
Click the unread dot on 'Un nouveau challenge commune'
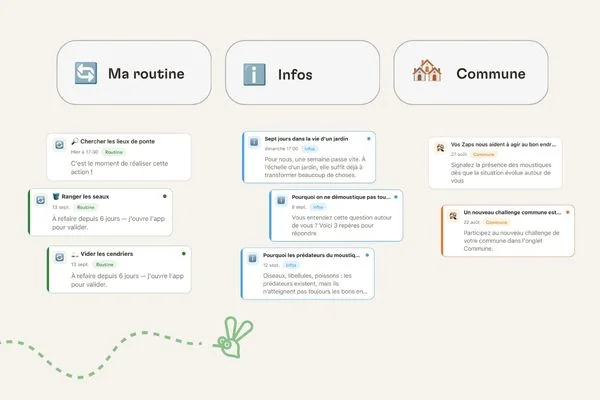pyautogui.click(x=567, y=212)
